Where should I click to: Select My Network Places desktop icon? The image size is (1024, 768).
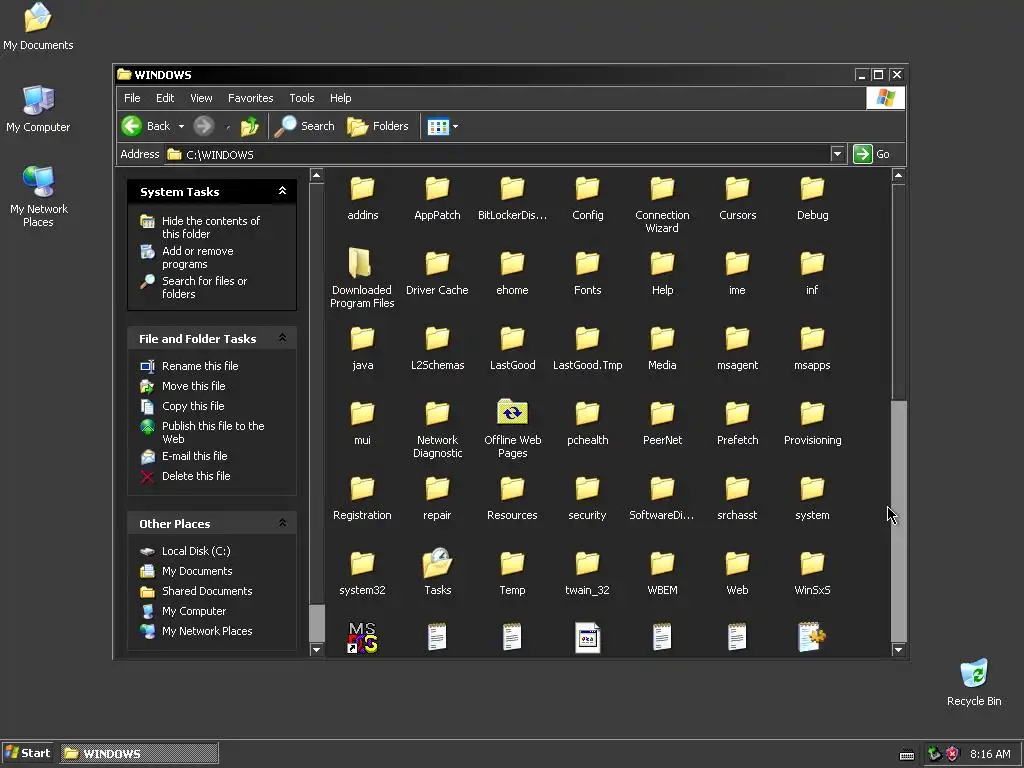(x=39, y=196)
